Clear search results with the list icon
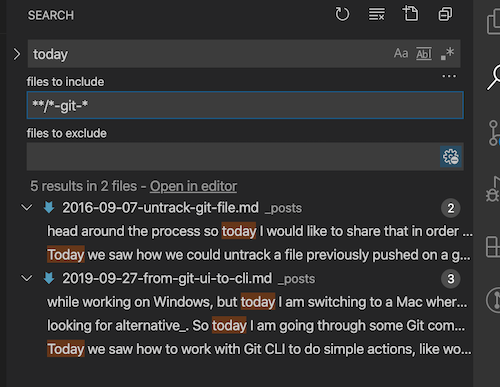This screenshot has height=387, width=500. click(x=377, y=14)
